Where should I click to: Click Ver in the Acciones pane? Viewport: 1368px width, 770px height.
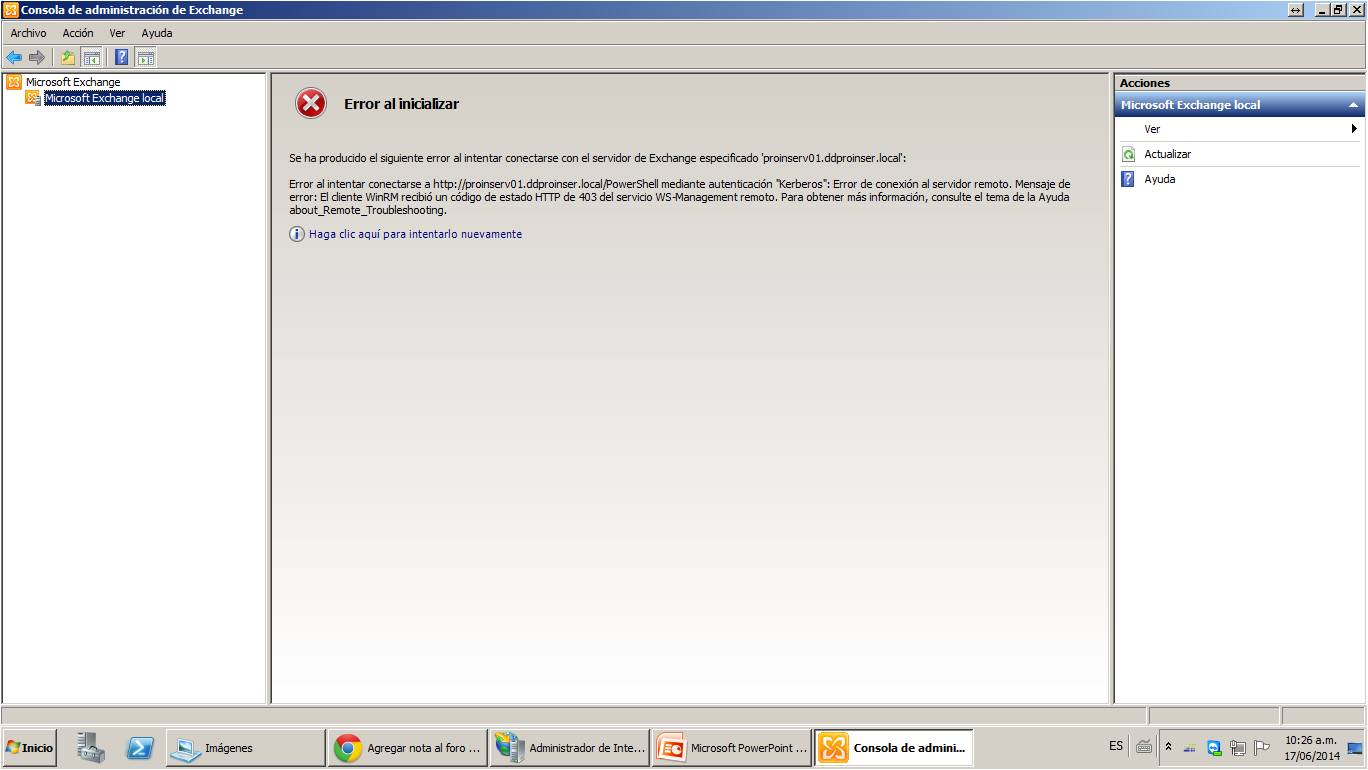(1152, 129)
